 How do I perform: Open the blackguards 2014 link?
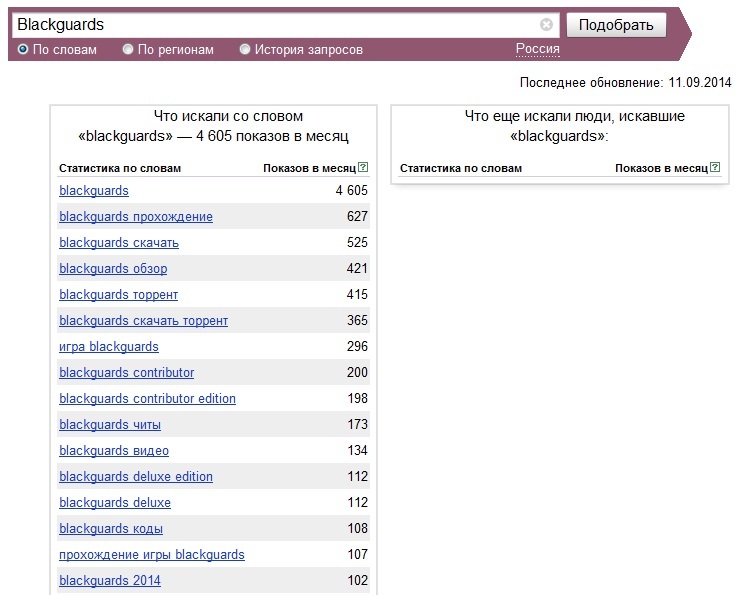click(x=110, y=580)
